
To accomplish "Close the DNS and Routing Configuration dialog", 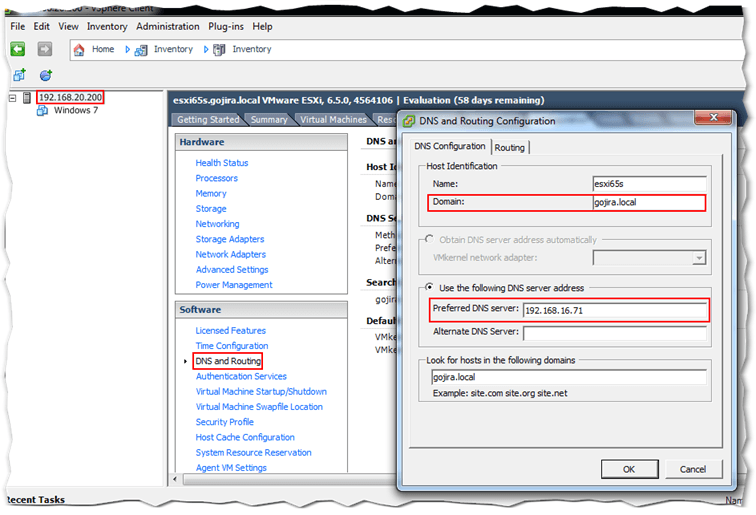I will (x=714, y=117).
